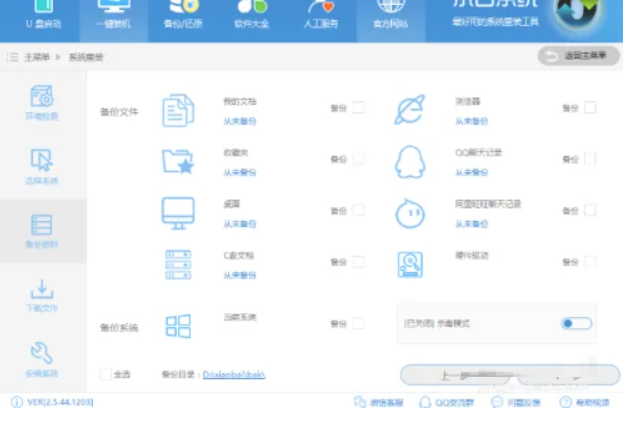623x440 pixels.
Task: Click the browser (IE) icon
Action: coord(410,109)
